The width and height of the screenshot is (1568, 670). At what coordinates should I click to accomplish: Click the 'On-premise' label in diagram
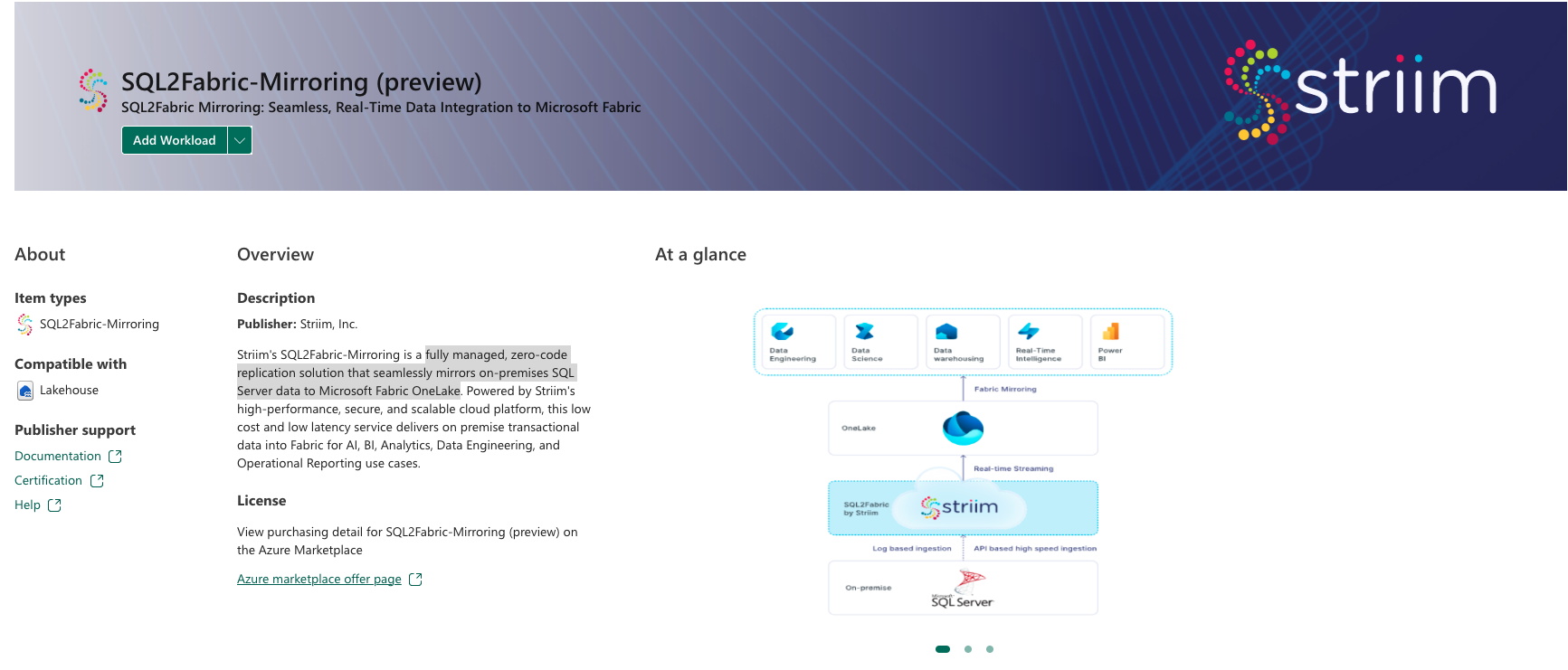point(869,589)
